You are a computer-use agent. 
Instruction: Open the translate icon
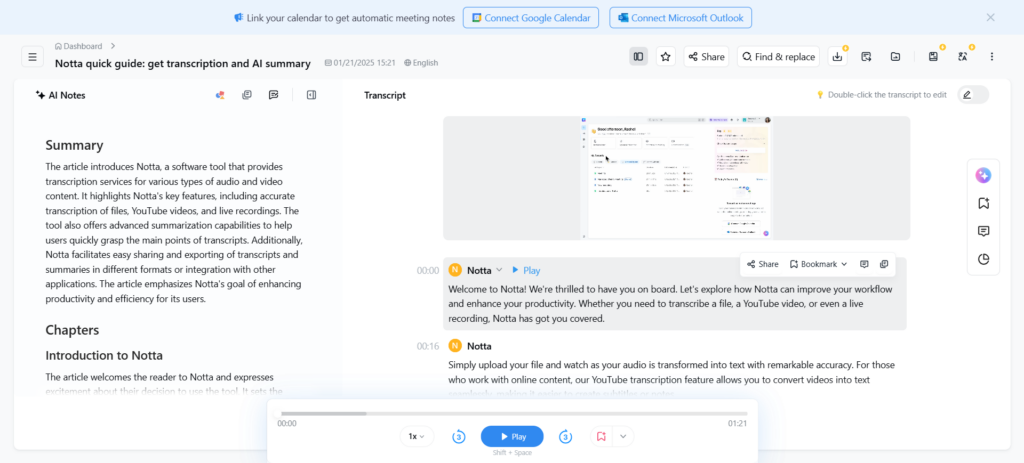click(963, 57)
